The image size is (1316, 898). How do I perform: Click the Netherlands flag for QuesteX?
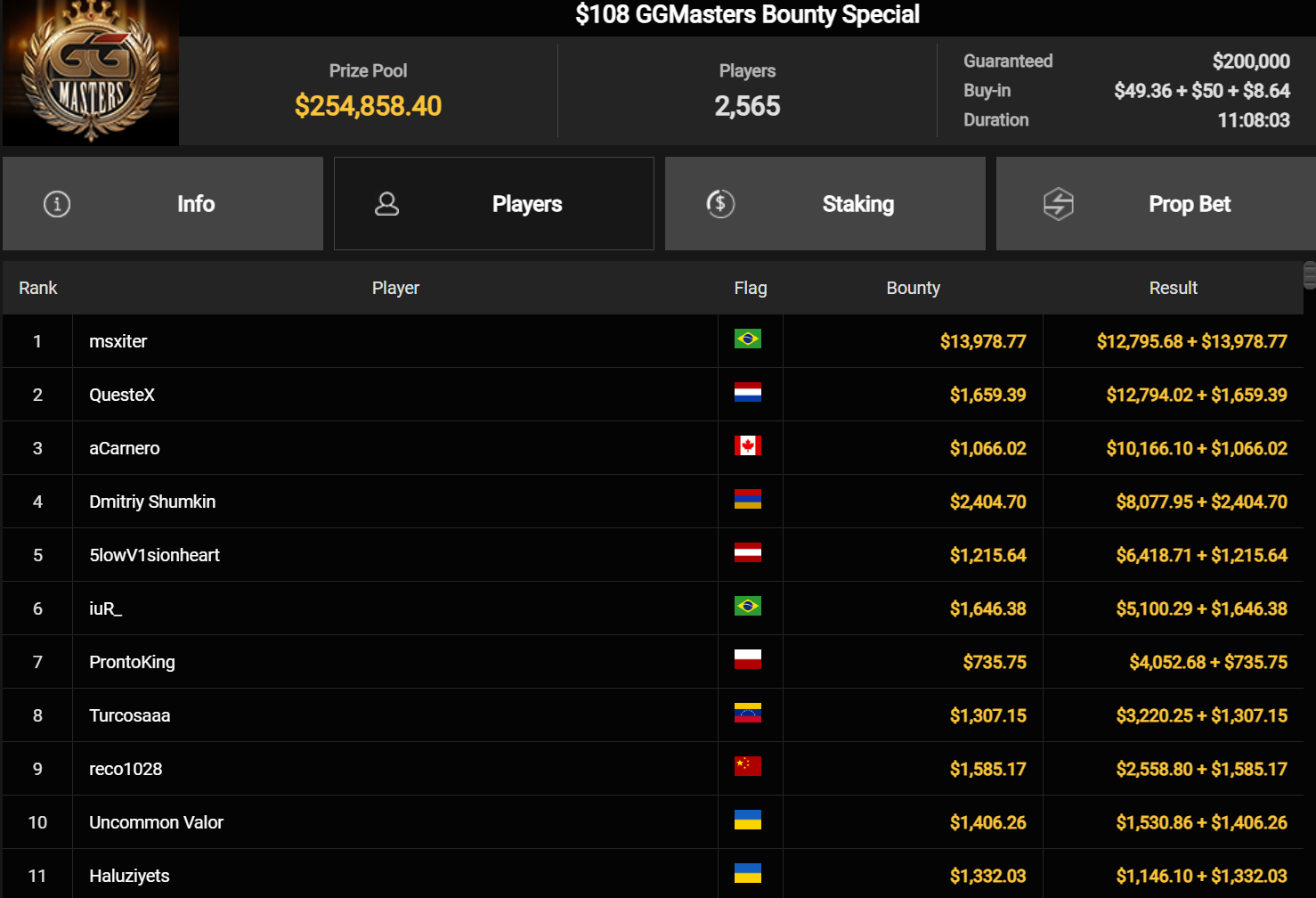click(x=748, y=392)
